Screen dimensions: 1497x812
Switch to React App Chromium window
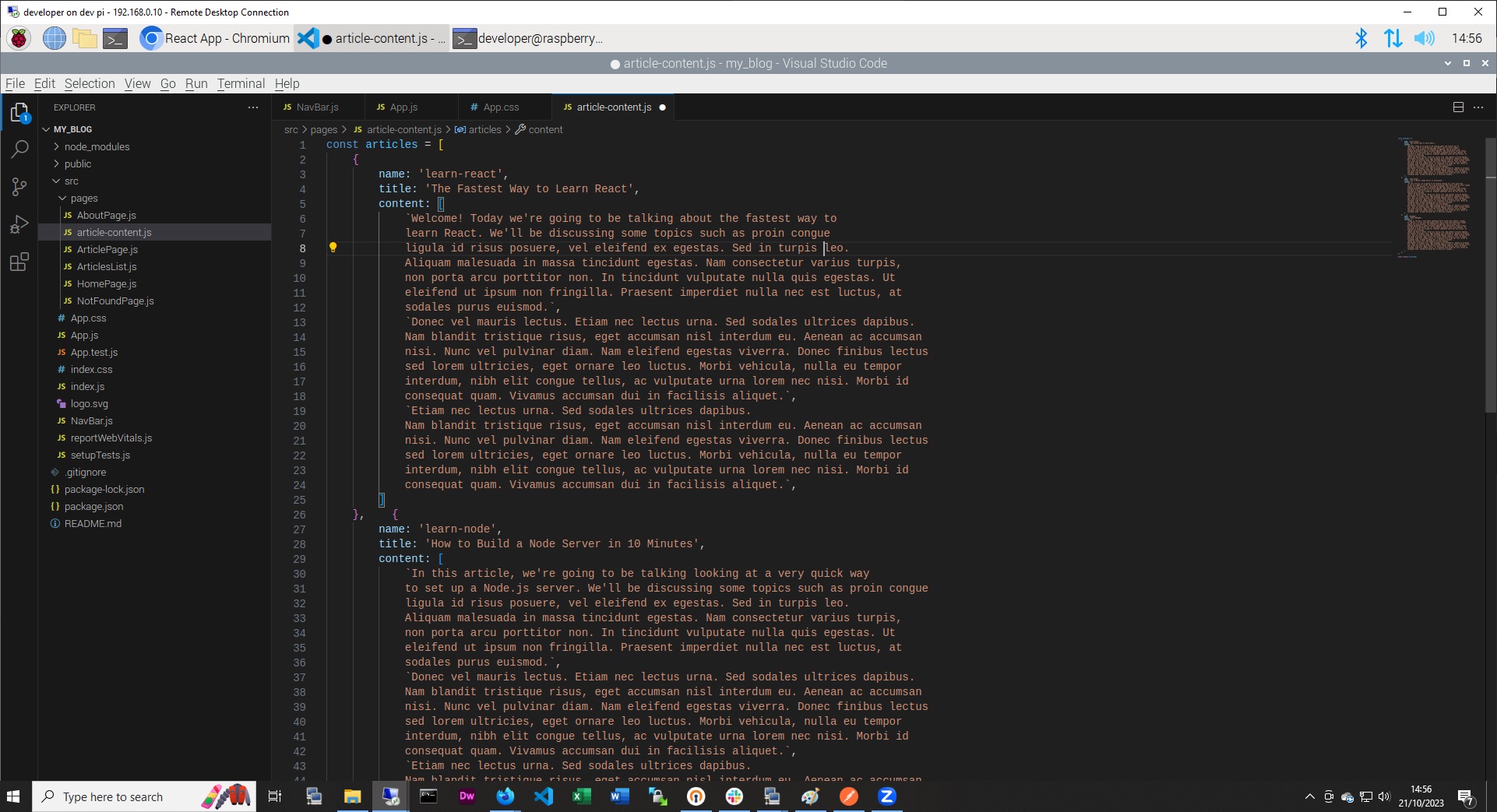[216, 38]
